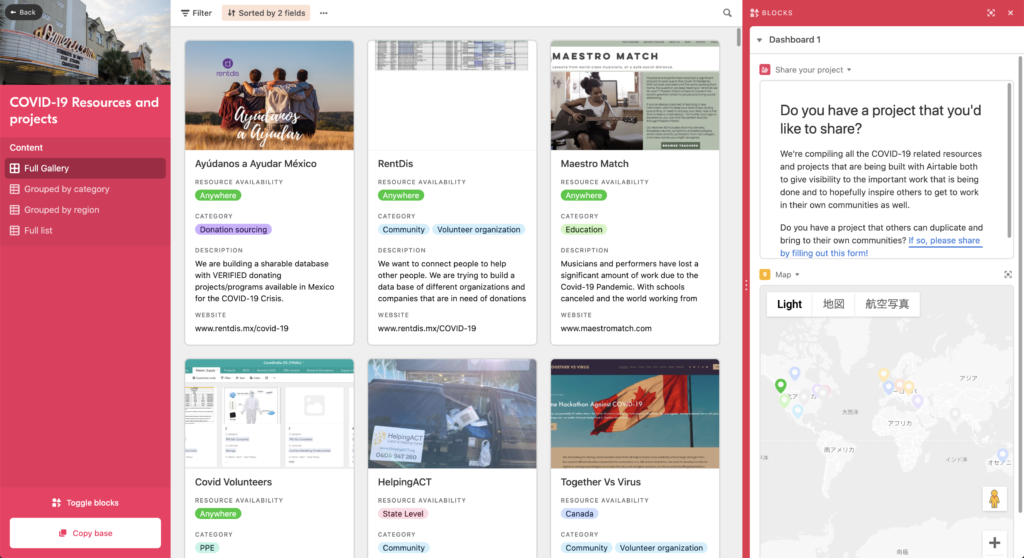This screenshot has height=558, width=1024.
Task: Toggle blocks panel visibility
Action: 85,502
